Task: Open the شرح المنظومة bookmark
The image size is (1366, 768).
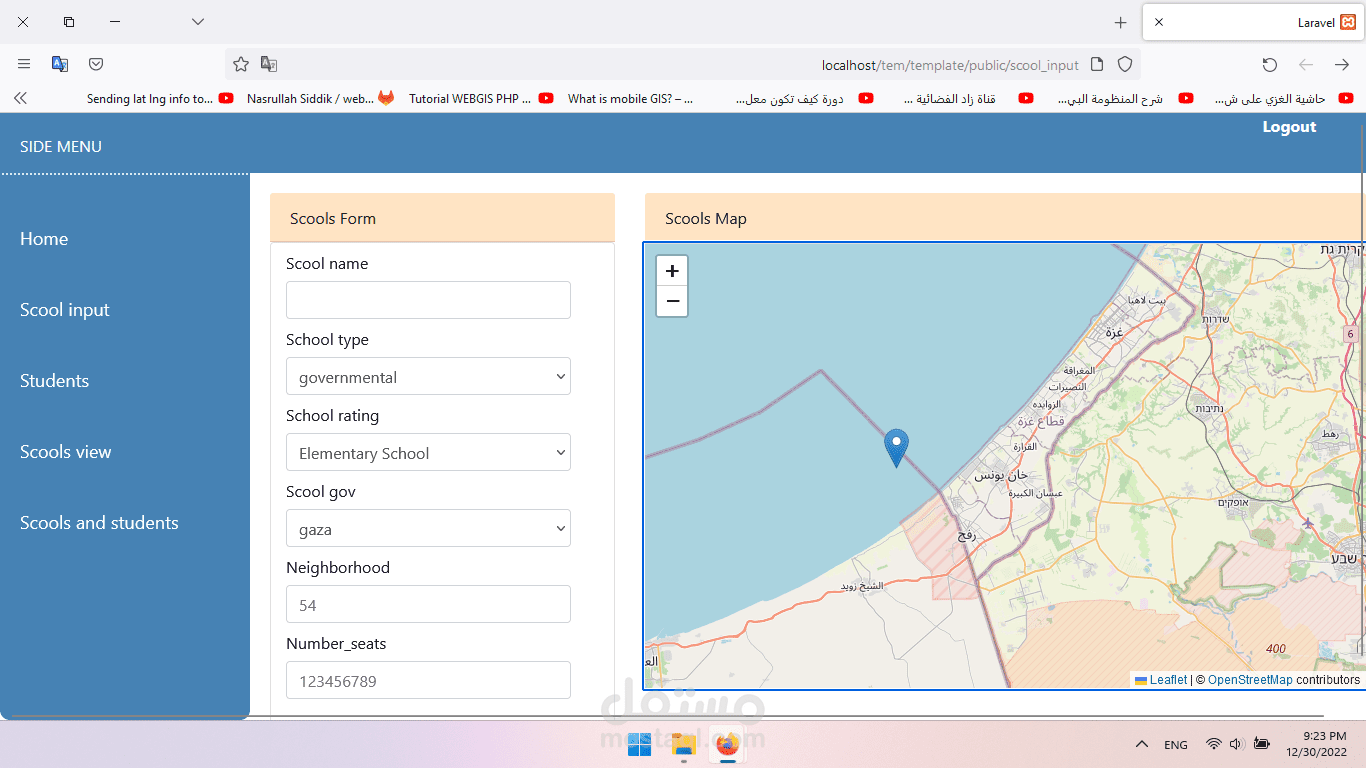Action: [x=1126, y=98]
